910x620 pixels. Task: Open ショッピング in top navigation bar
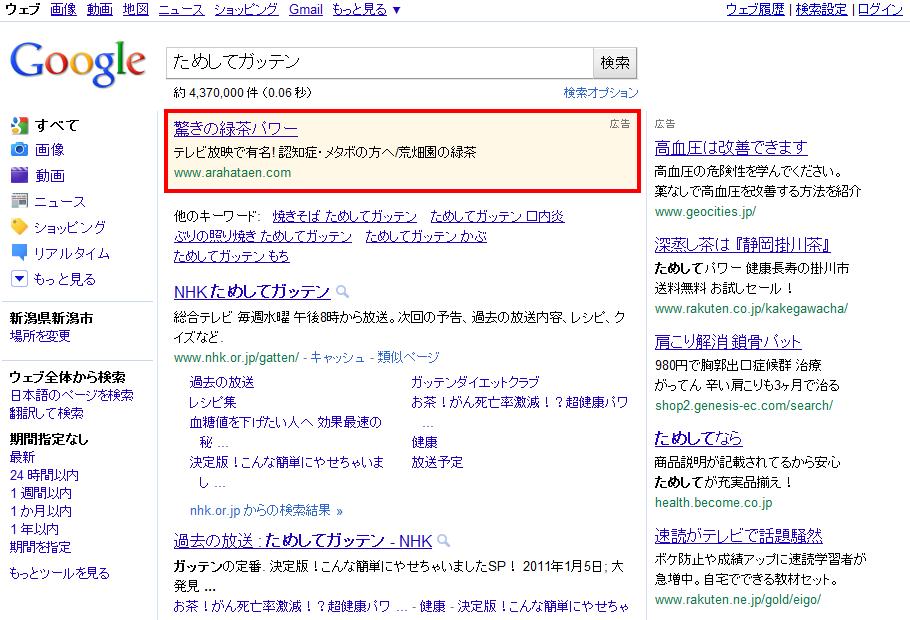point(246,9)
